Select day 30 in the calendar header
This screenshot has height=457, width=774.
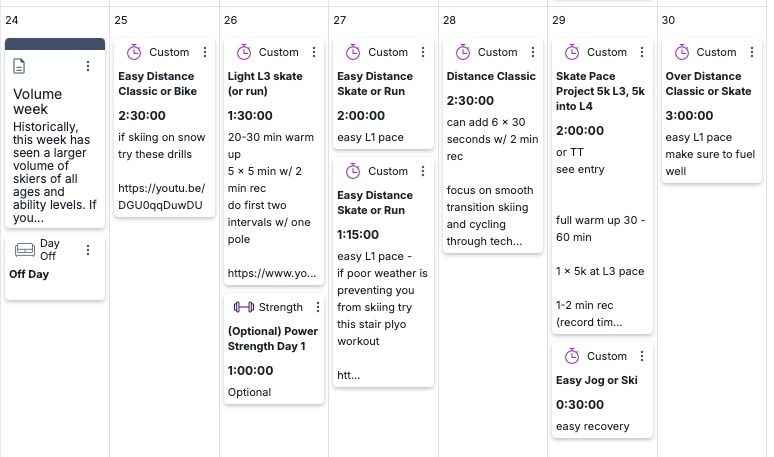pyautogui.click(x=668, y=20)
